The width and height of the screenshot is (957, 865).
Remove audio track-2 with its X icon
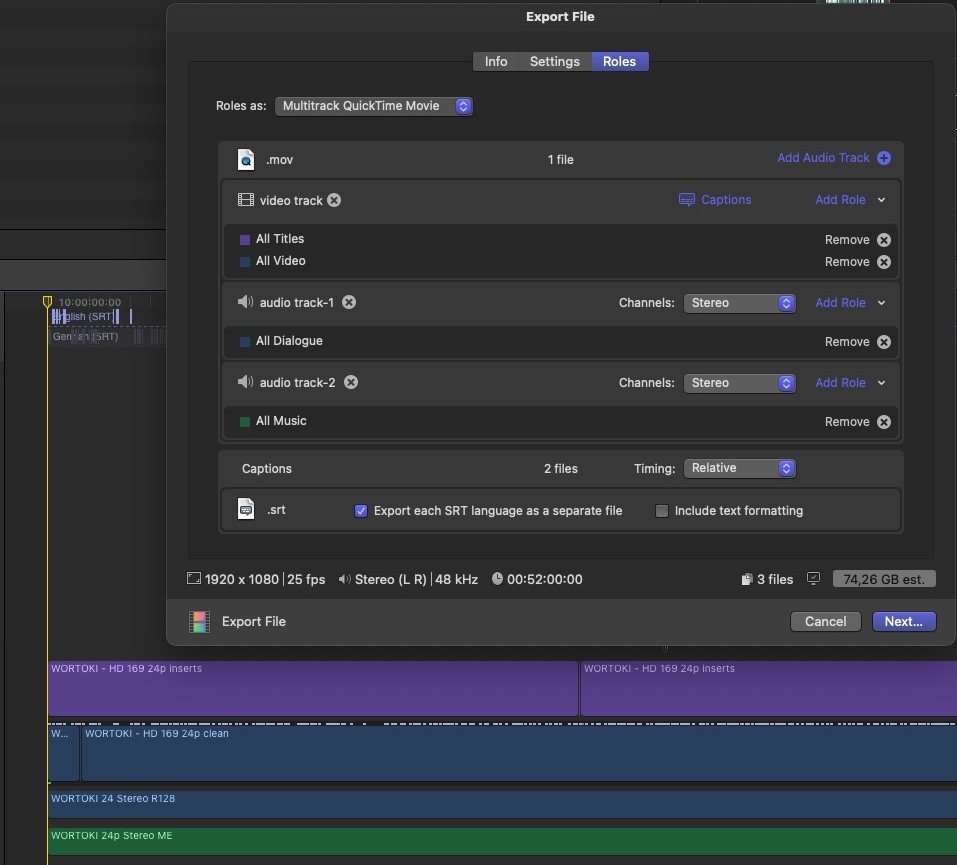351,382
